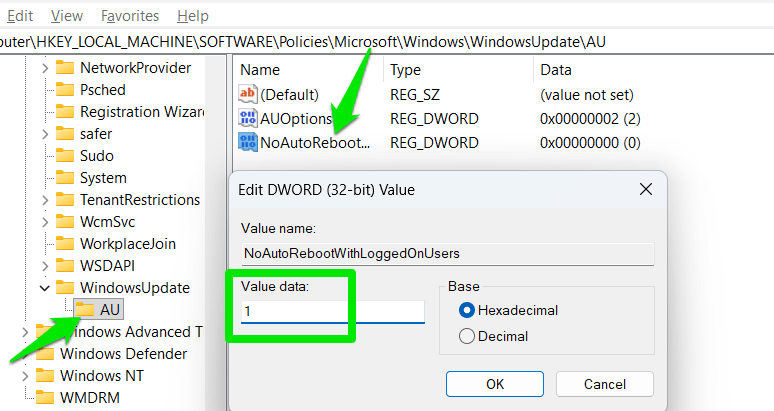Select the WorkplaceJoin key label
Viewport: 774px width, 411px height.
[x=128, y=244]
